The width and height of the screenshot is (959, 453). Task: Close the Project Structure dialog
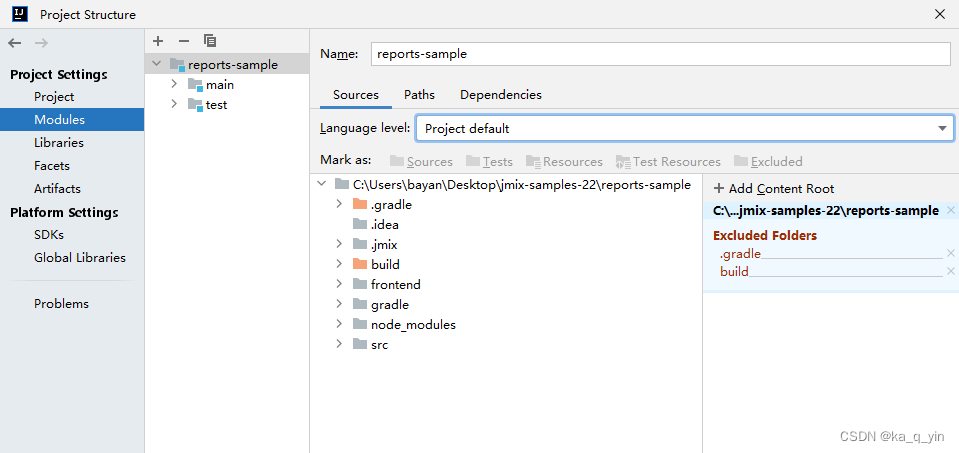[940, 14]
